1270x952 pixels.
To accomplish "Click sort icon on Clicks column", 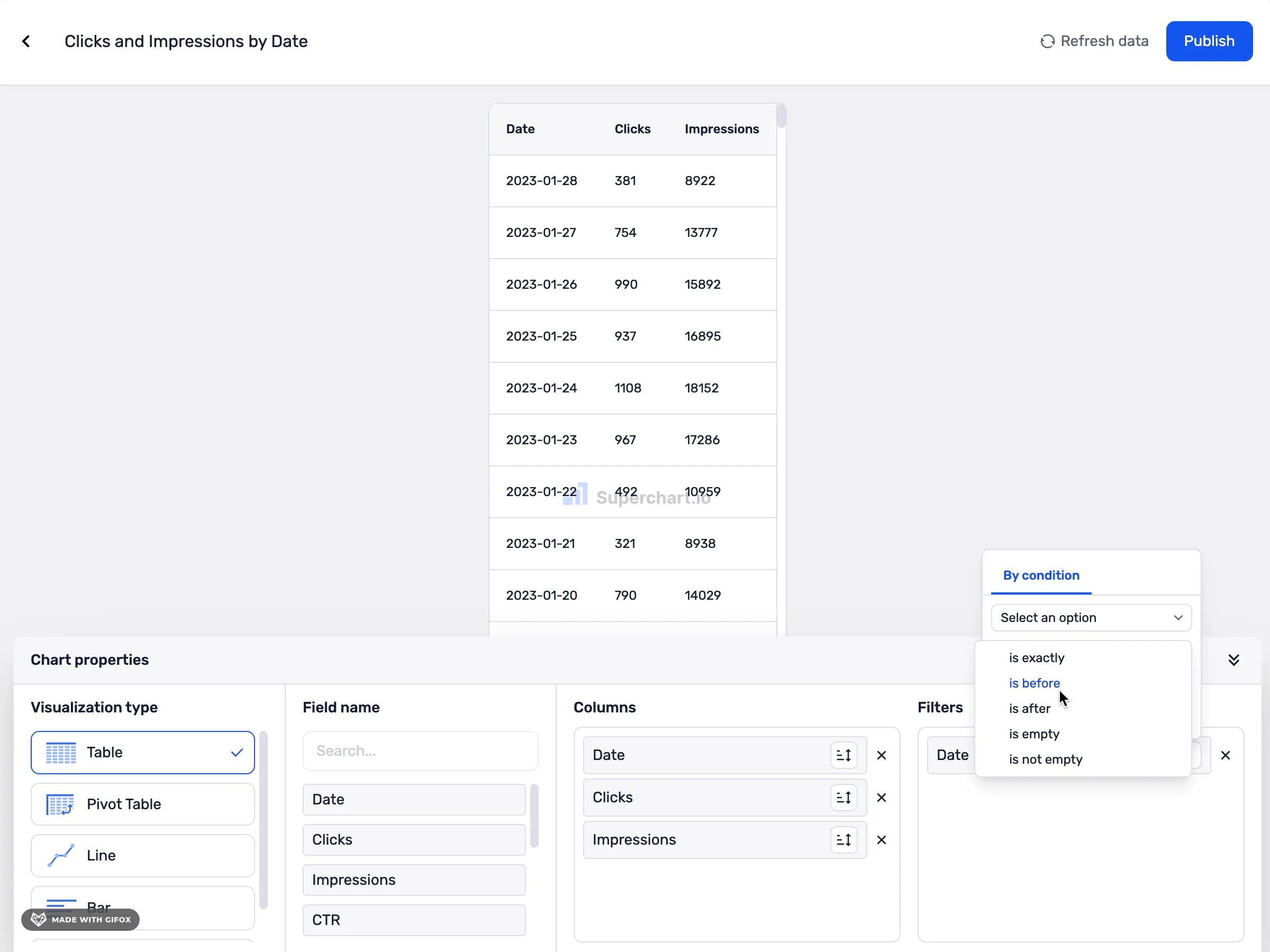I will pos(843,797).
